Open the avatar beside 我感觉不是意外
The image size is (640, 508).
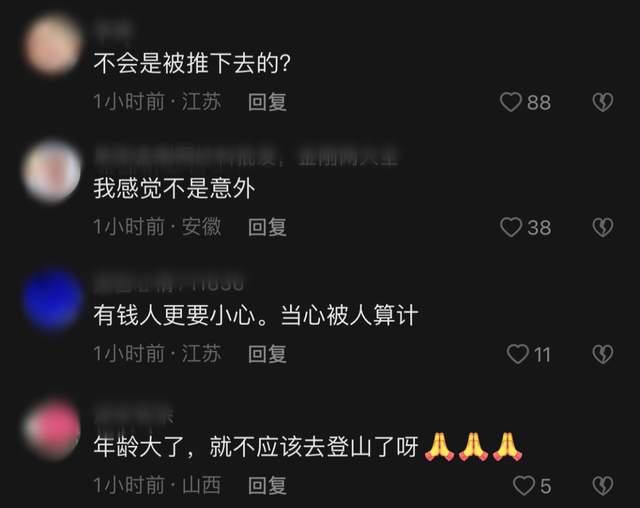coord(52,171)
